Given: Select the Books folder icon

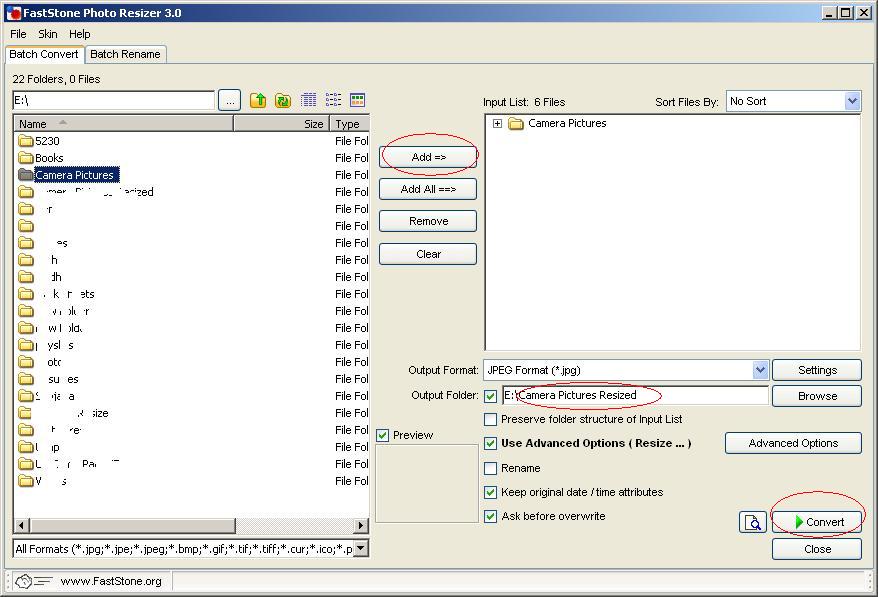Looking at the screenshot, I should (x=26, y=157).
